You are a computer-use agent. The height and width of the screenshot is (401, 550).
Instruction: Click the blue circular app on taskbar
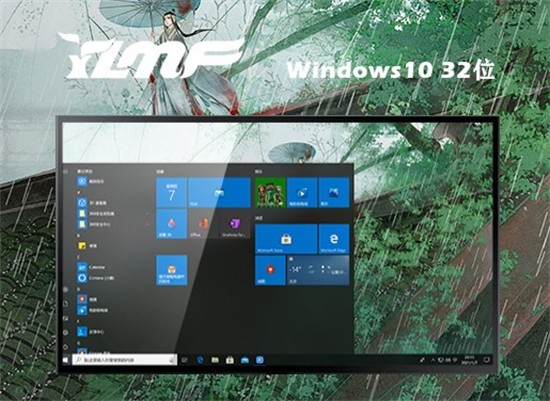[x=260, y=360]
